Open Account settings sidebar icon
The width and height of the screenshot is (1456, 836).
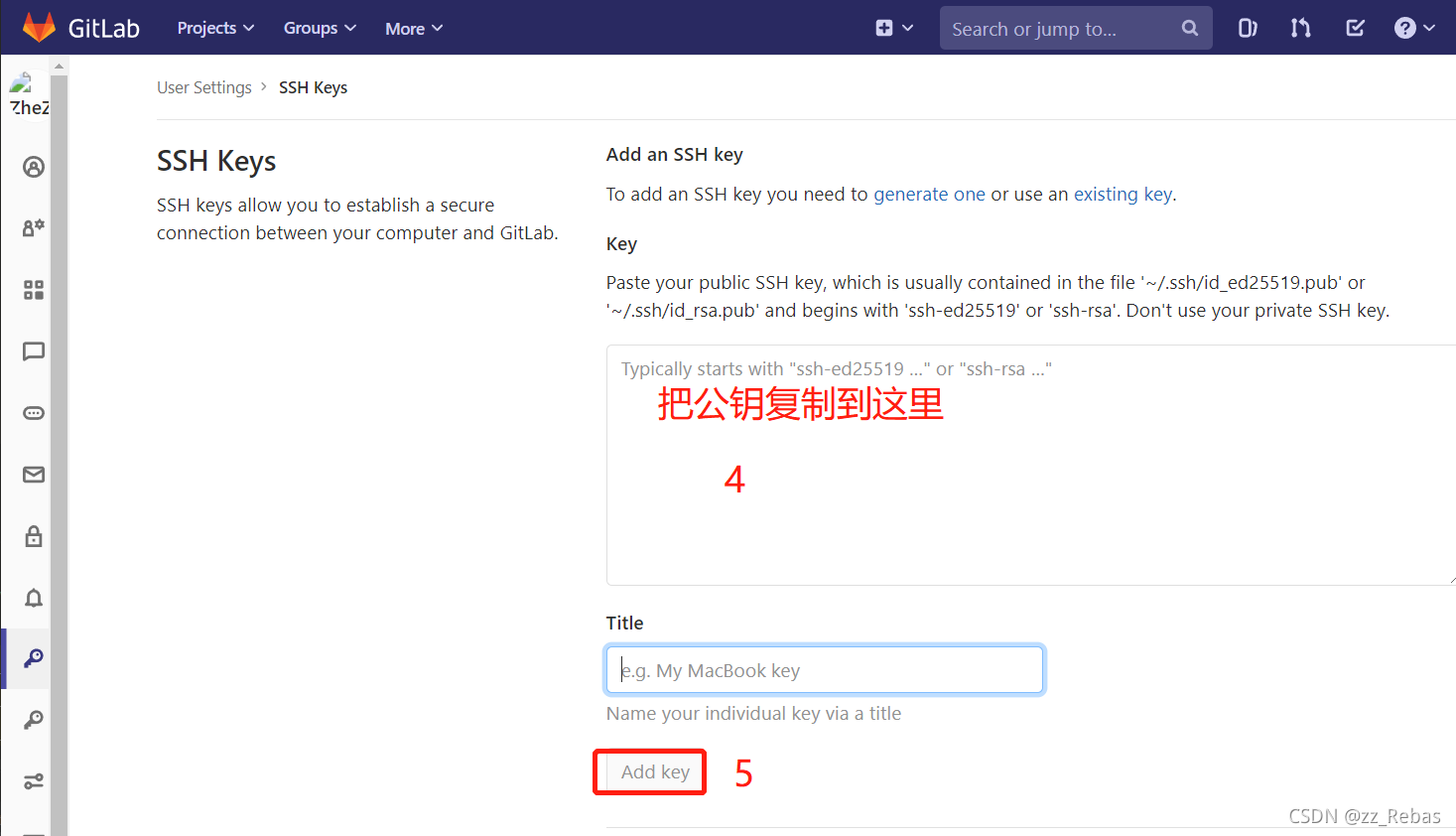pyautogui.click(x=34, y=227)
